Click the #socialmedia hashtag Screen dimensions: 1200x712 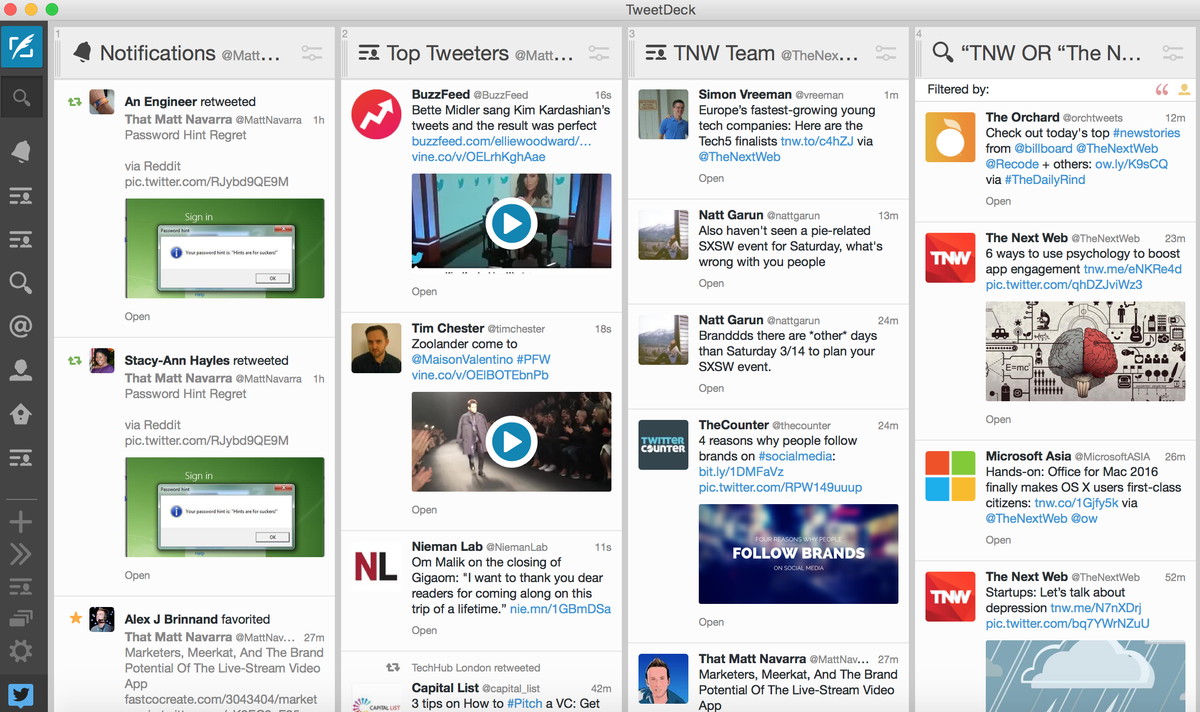click(x=796, y=456)
